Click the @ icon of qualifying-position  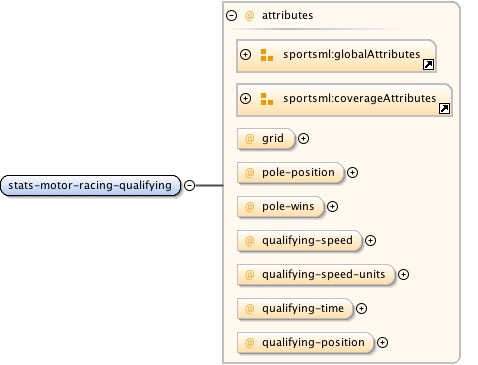[249, 343]
